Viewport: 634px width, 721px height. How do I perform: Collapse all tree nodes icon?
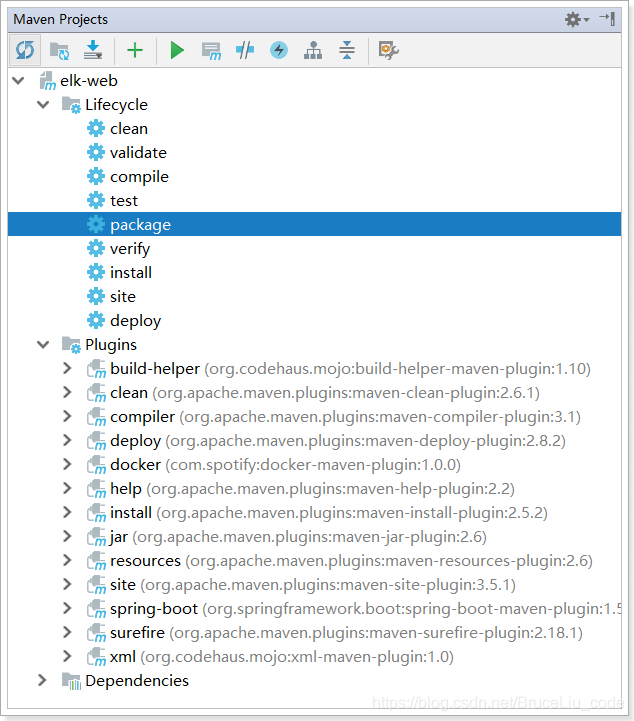tap(347, 50)
